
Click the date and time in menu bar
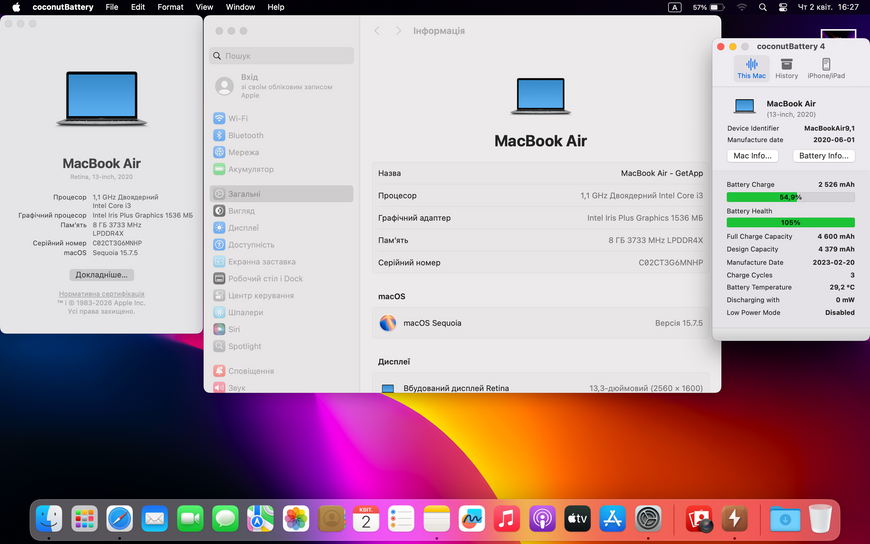point(828,7)
